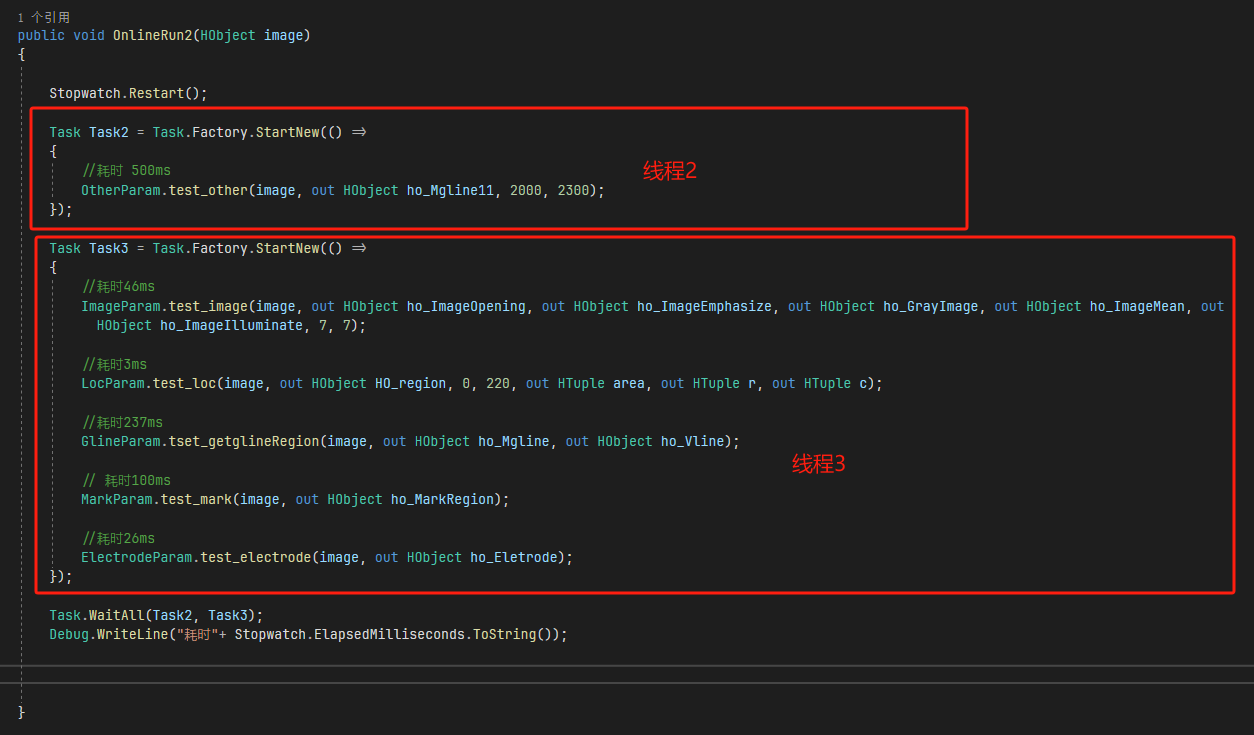This screenshot has height=735, width=1254.
Task: Click the comment "//耗时3ms"
Action: (114, 364)
